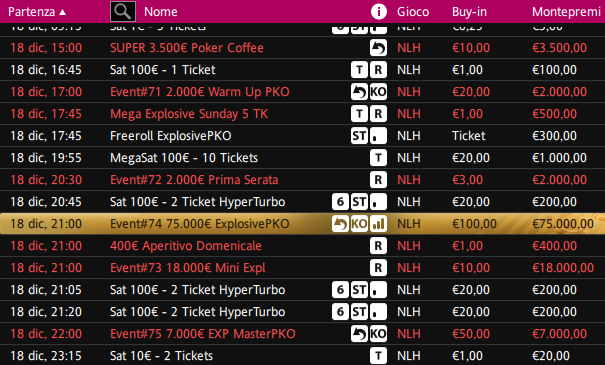The image size is (605, 365).
Task: Click the T icon on Mega Explosive Sunday 5 TK
Action: [x=359, y=114]
